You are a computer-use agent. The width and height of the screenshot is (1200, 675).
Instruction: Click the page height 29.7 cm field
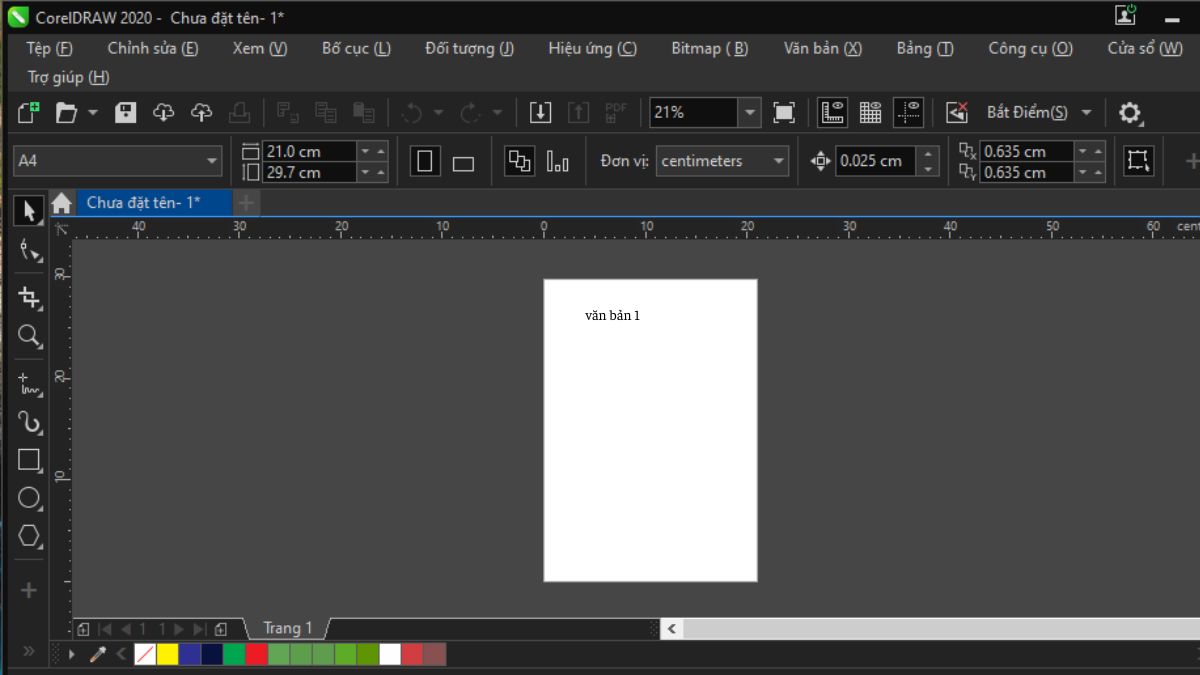pos(310,172)
